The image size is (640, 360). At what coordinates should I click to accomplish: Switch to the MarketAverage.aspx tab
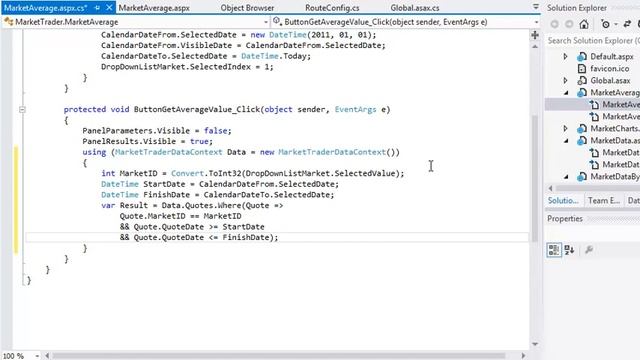(154, 8)
